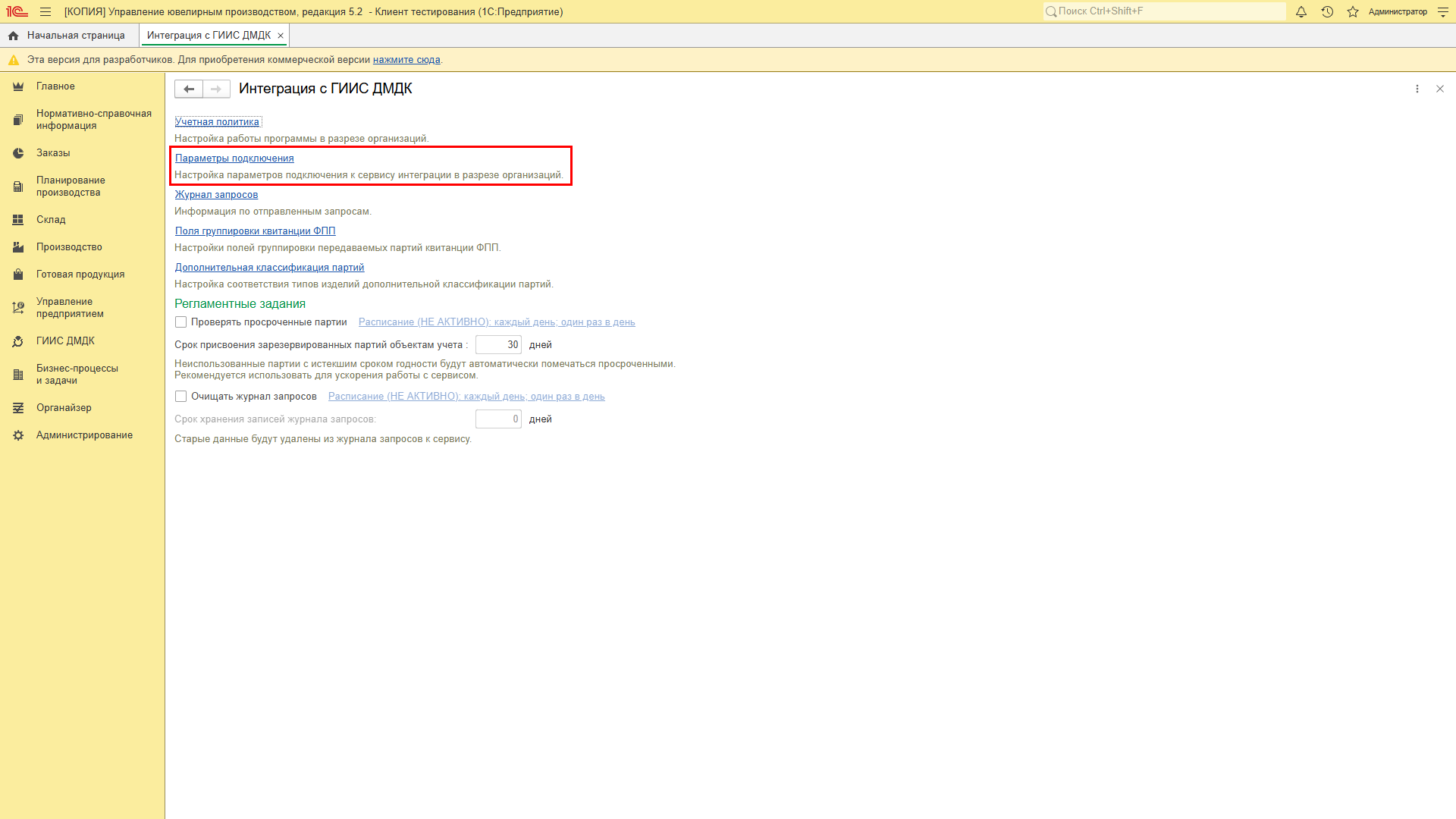The image size is (1456, 819).
Task: Follow the нажмите сюда link in banner
Action: click(x=406, y=60)
